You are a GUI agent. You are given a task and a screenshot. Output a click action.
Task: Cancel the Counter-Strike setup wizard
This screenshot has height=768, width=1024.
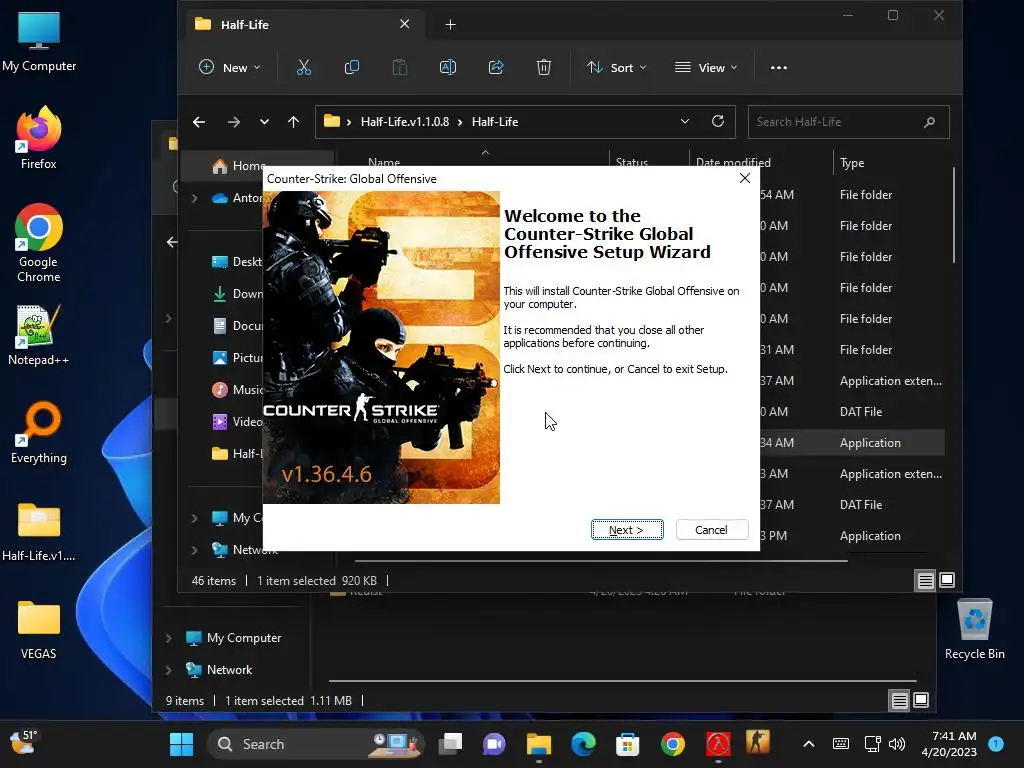[x=711, y=530]
